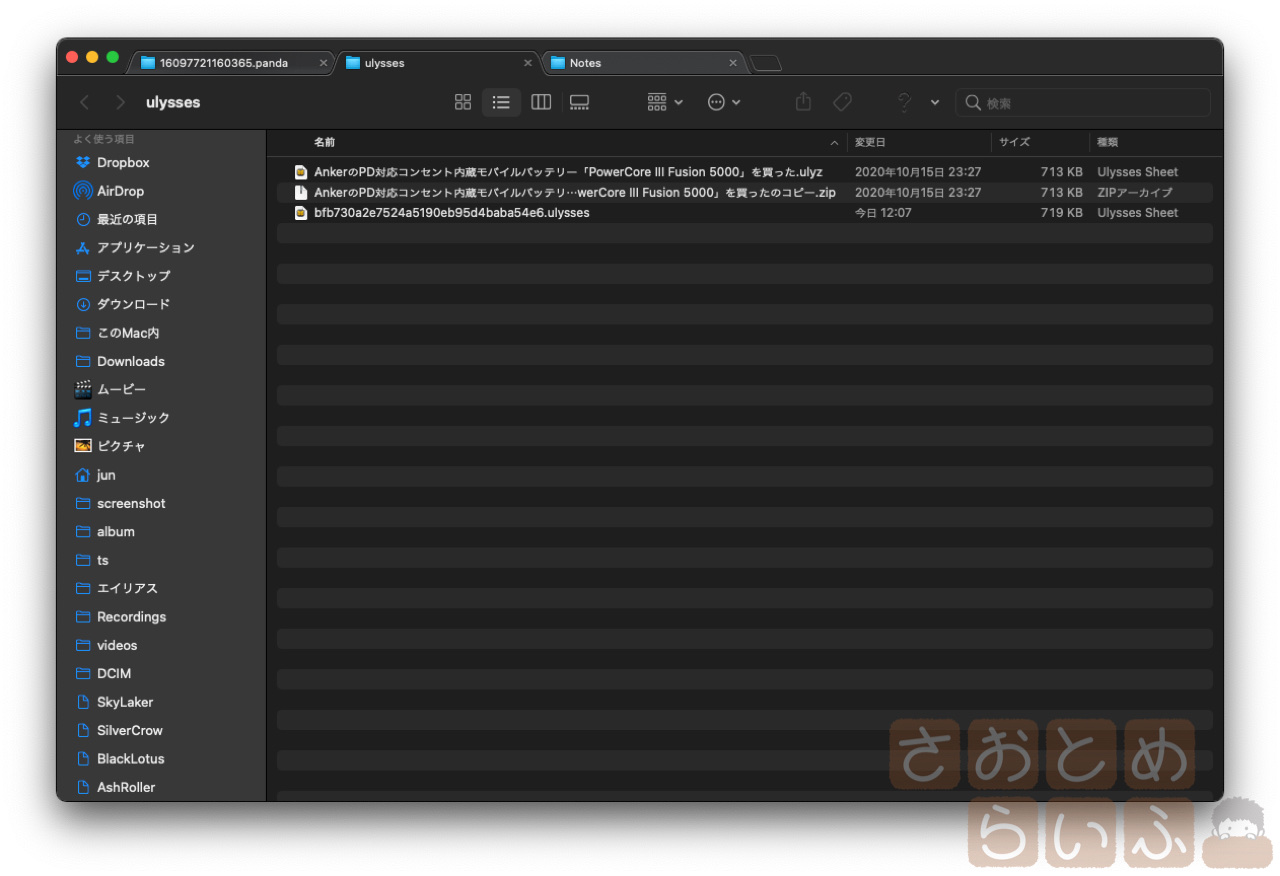
Task: Toggle the name column sort direction arrow
Action: click(x=834, y=142)
